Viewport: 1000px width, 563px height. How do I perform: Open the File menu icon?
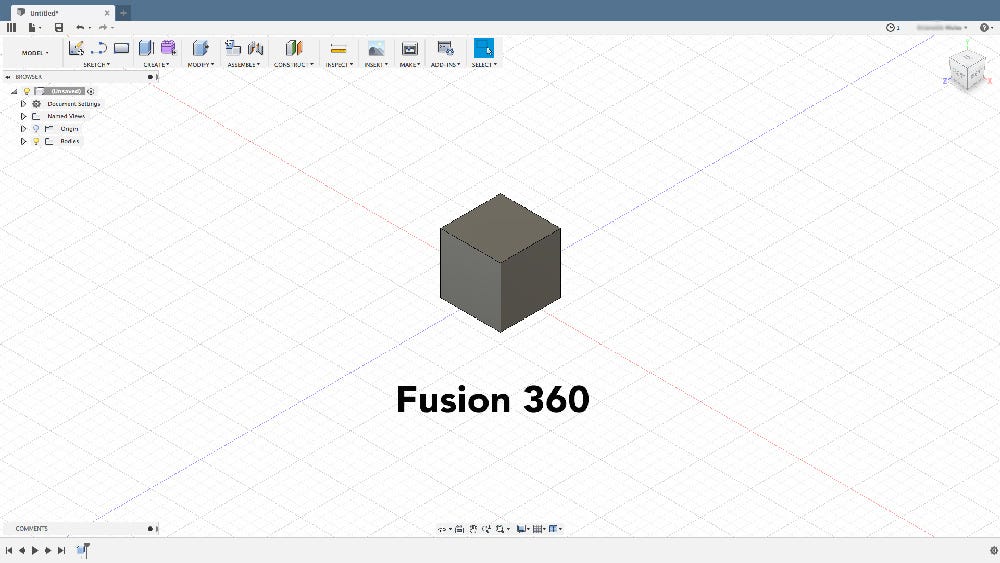coord(32,27)
